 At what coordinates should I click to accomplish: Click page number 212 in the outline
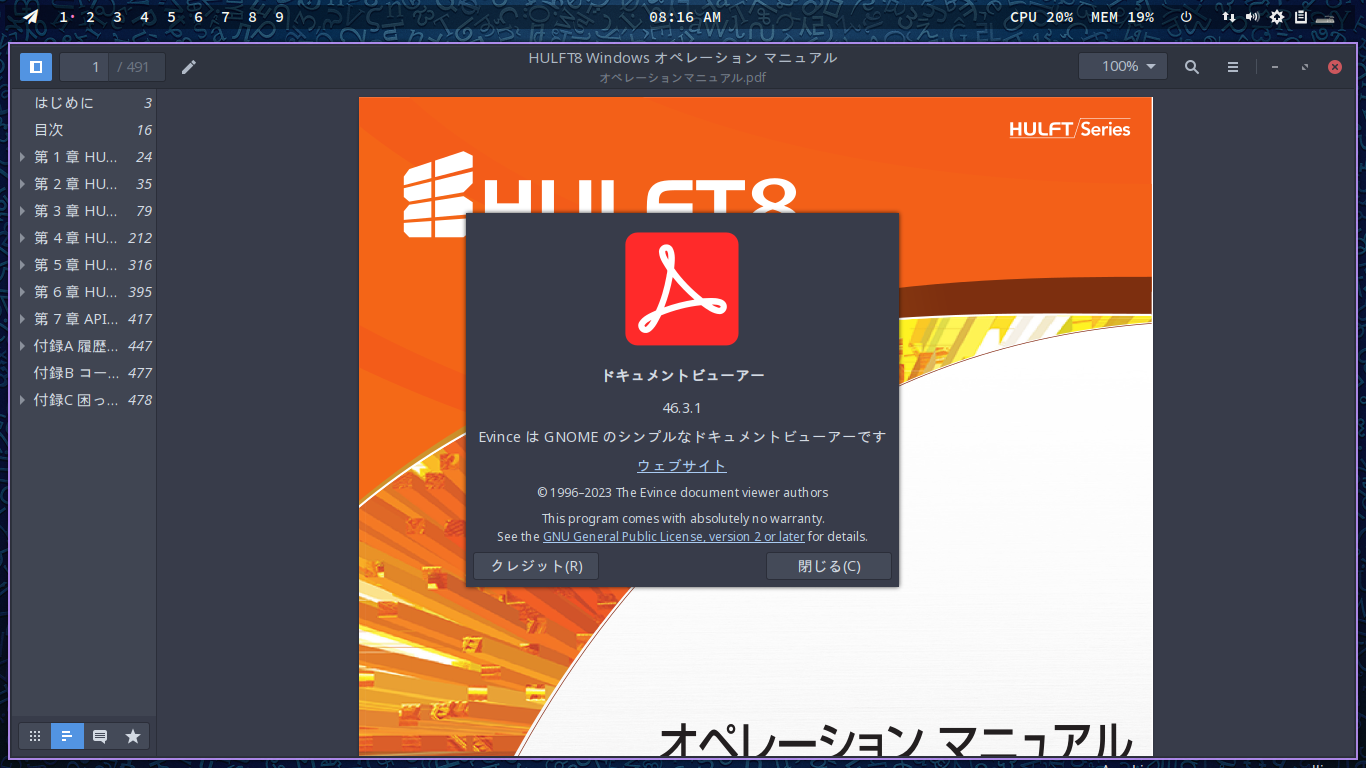click(x=140, y=238)
